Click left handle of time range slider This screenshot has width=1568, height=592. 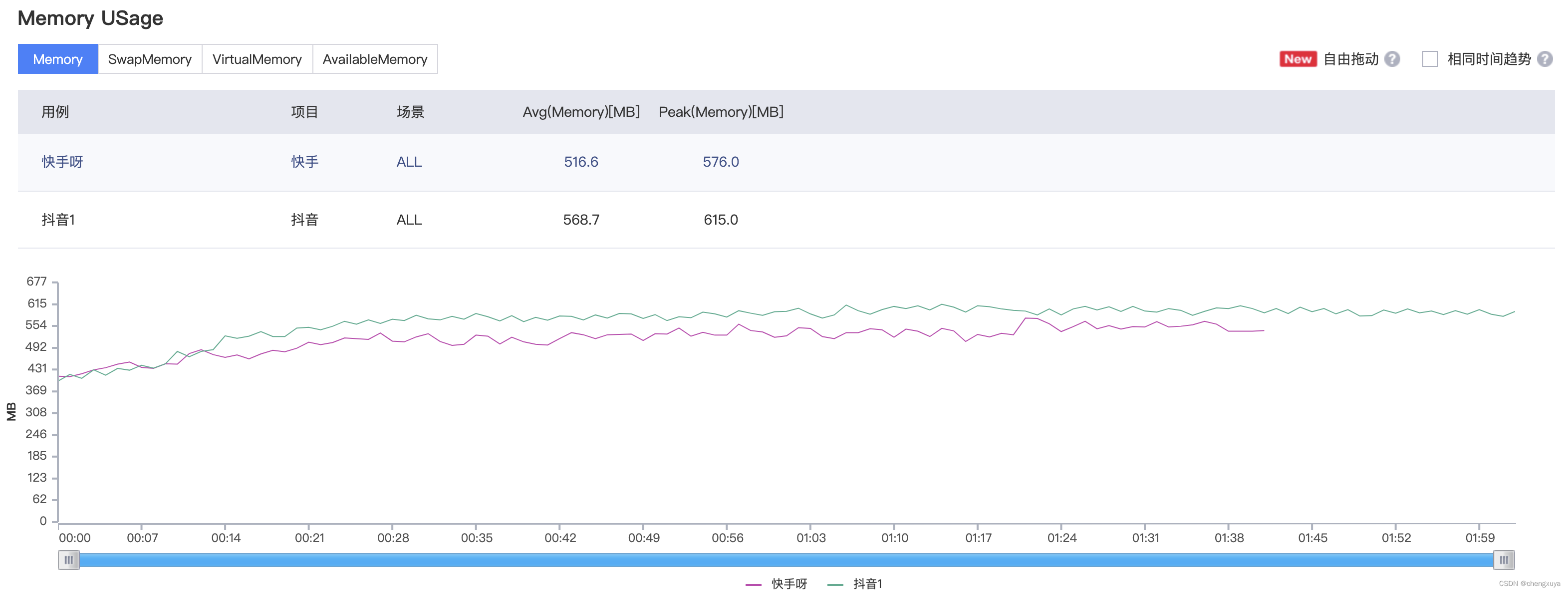tap(69, 560)
